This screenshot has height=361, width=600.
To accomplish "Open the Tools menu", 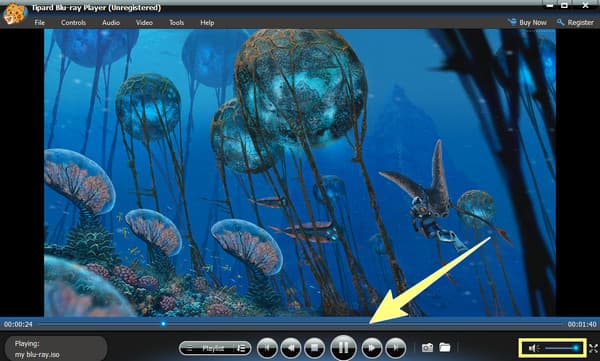I will click(176, 23).
